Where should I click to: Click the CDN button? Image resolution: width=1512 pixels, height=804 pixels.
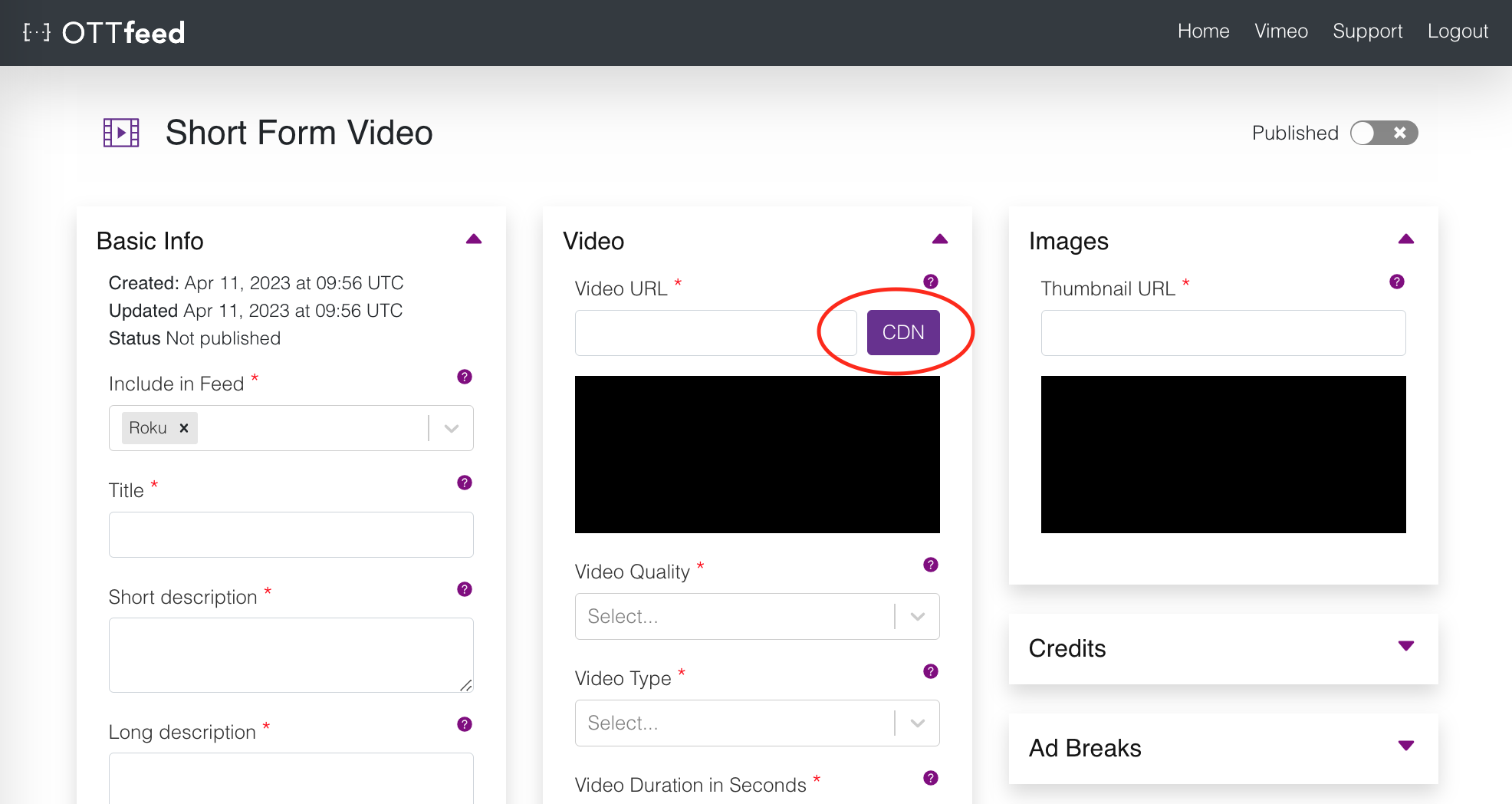coord(903,332)
